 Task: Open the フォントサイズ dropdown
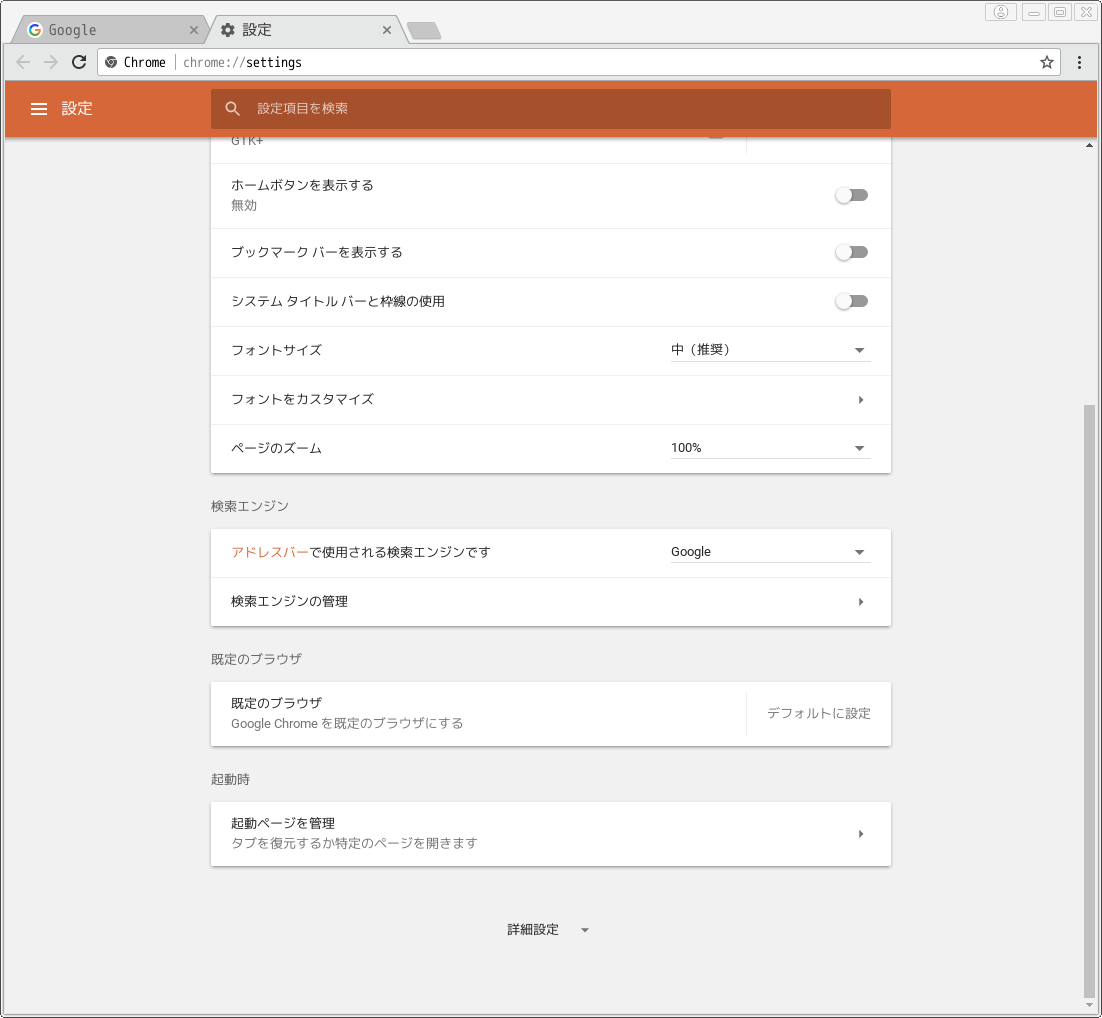[x=770, y=350]
